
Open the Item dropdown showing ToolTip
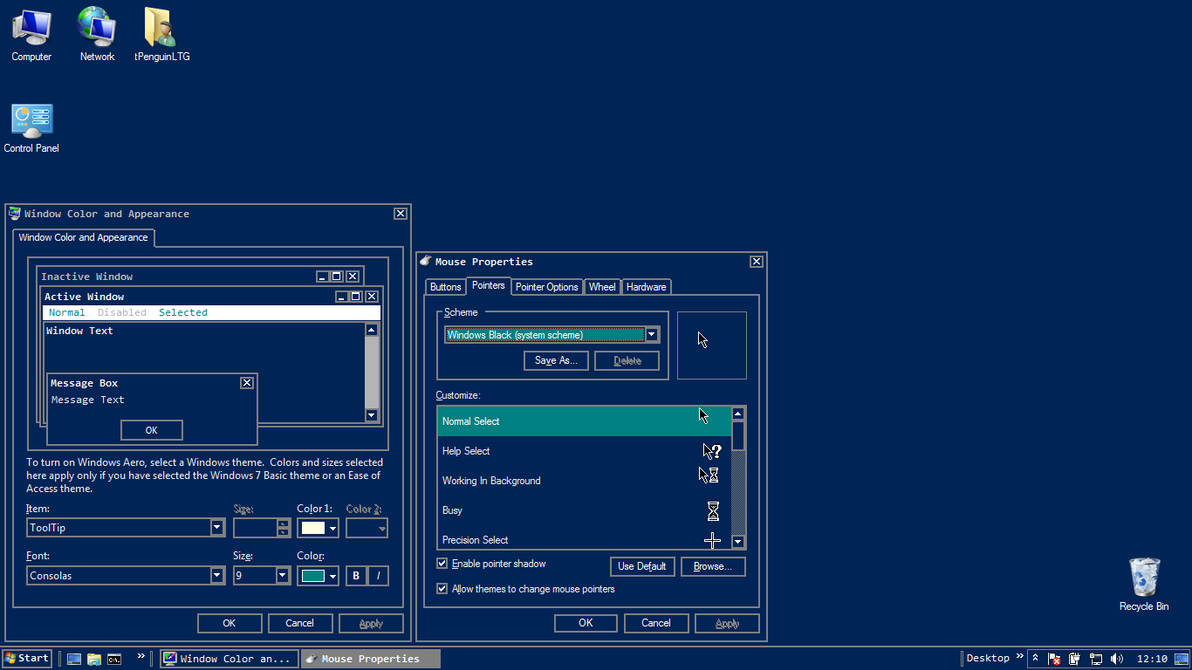point(215,527)
